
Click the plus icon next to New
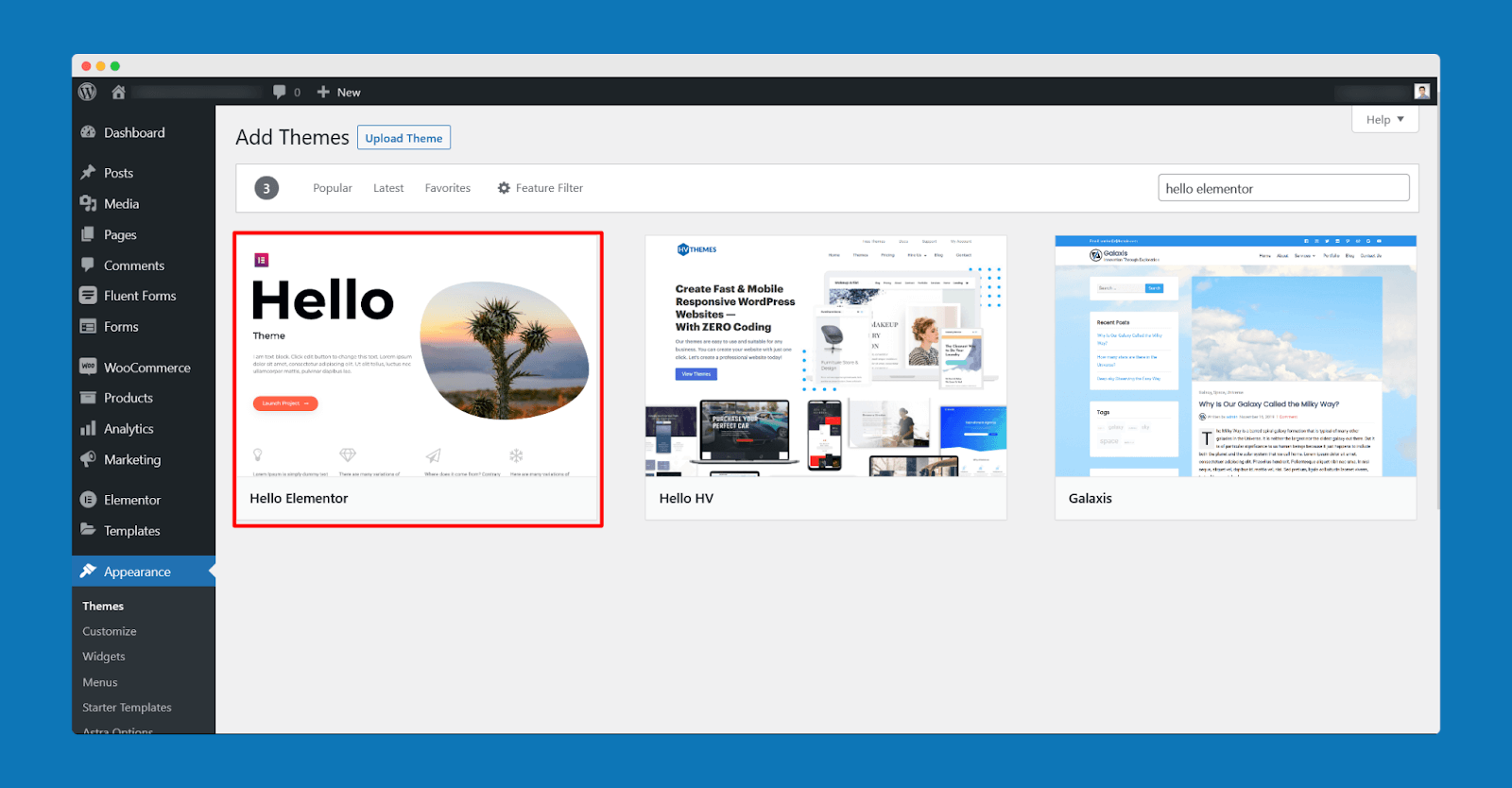(x=323, y=92)
